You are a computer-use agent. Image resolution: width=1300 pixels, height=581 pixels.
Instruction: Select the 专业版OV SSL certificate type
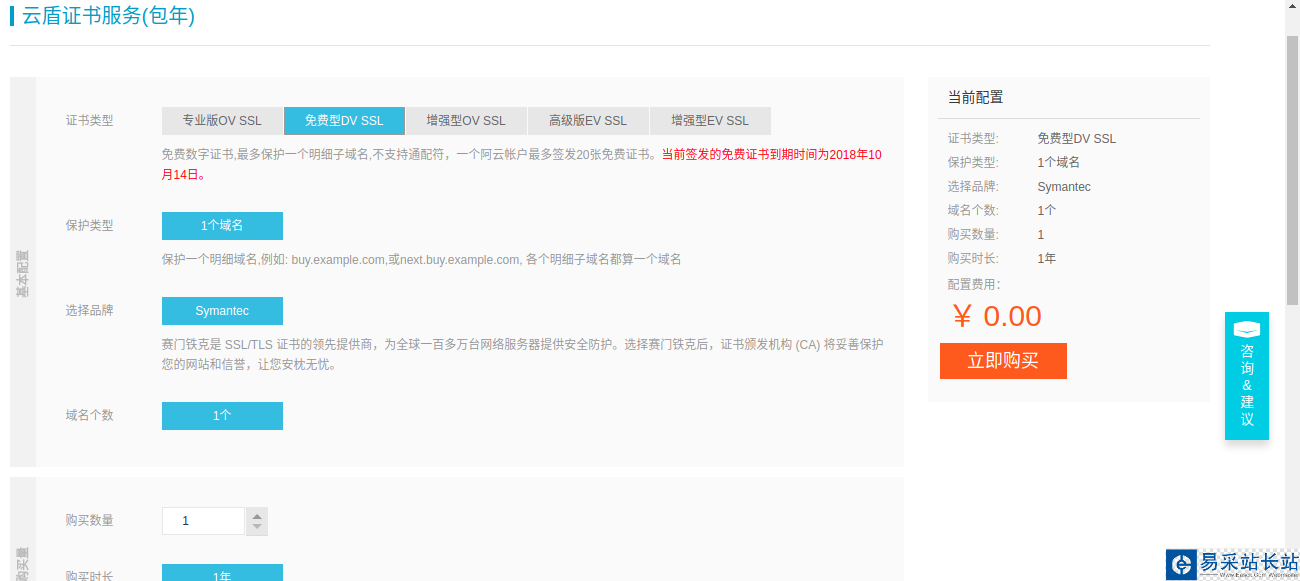(x=222, y=121)
